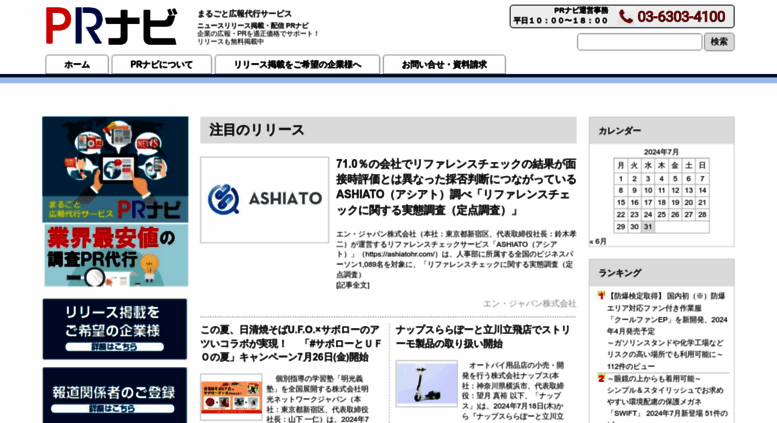The height and width of the screenshot is (423, 777).
Task: Select calendar date 1
Action: 620,179
